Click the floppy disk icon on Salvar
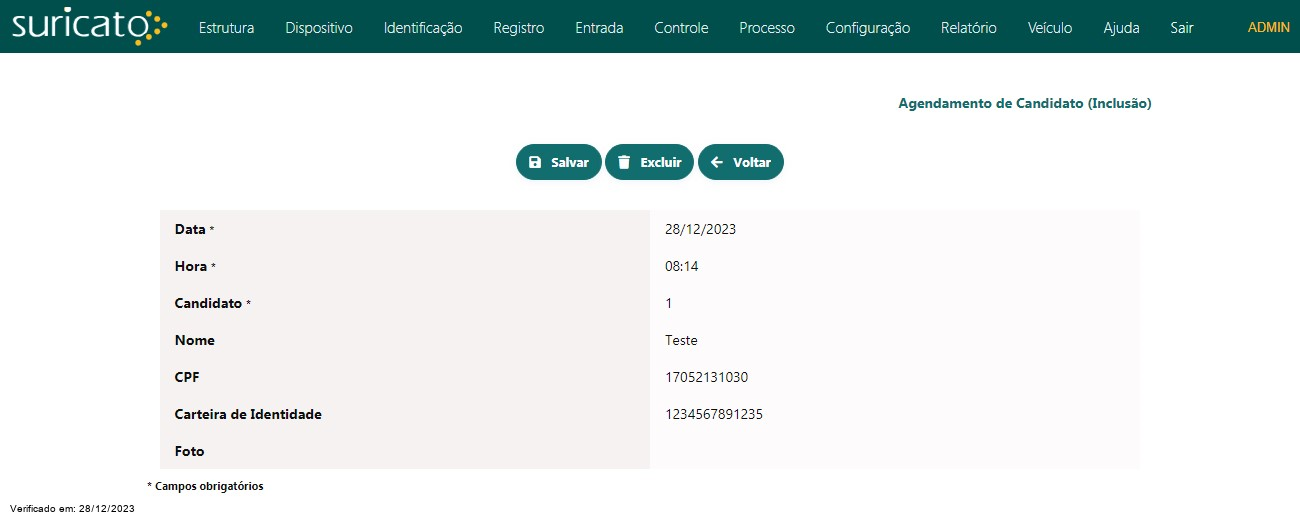 pos(535,162)
